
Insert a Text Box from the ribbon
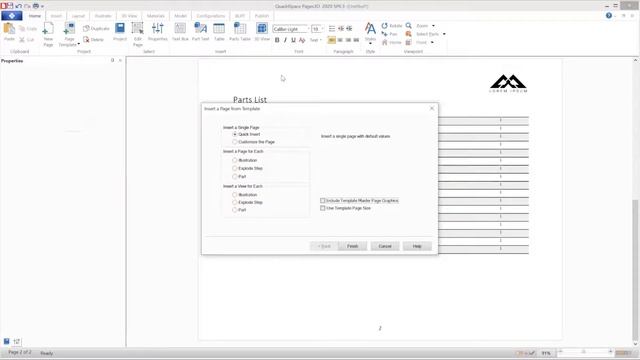pos(180,29)
